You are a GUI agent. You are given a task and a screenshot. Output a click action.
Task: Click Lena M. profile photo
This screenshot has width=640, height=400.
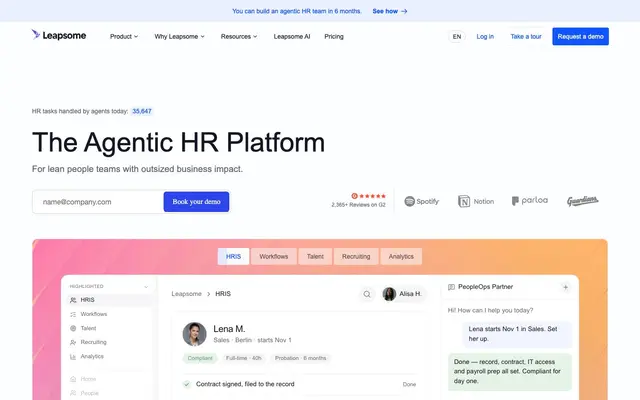point(194,334)
